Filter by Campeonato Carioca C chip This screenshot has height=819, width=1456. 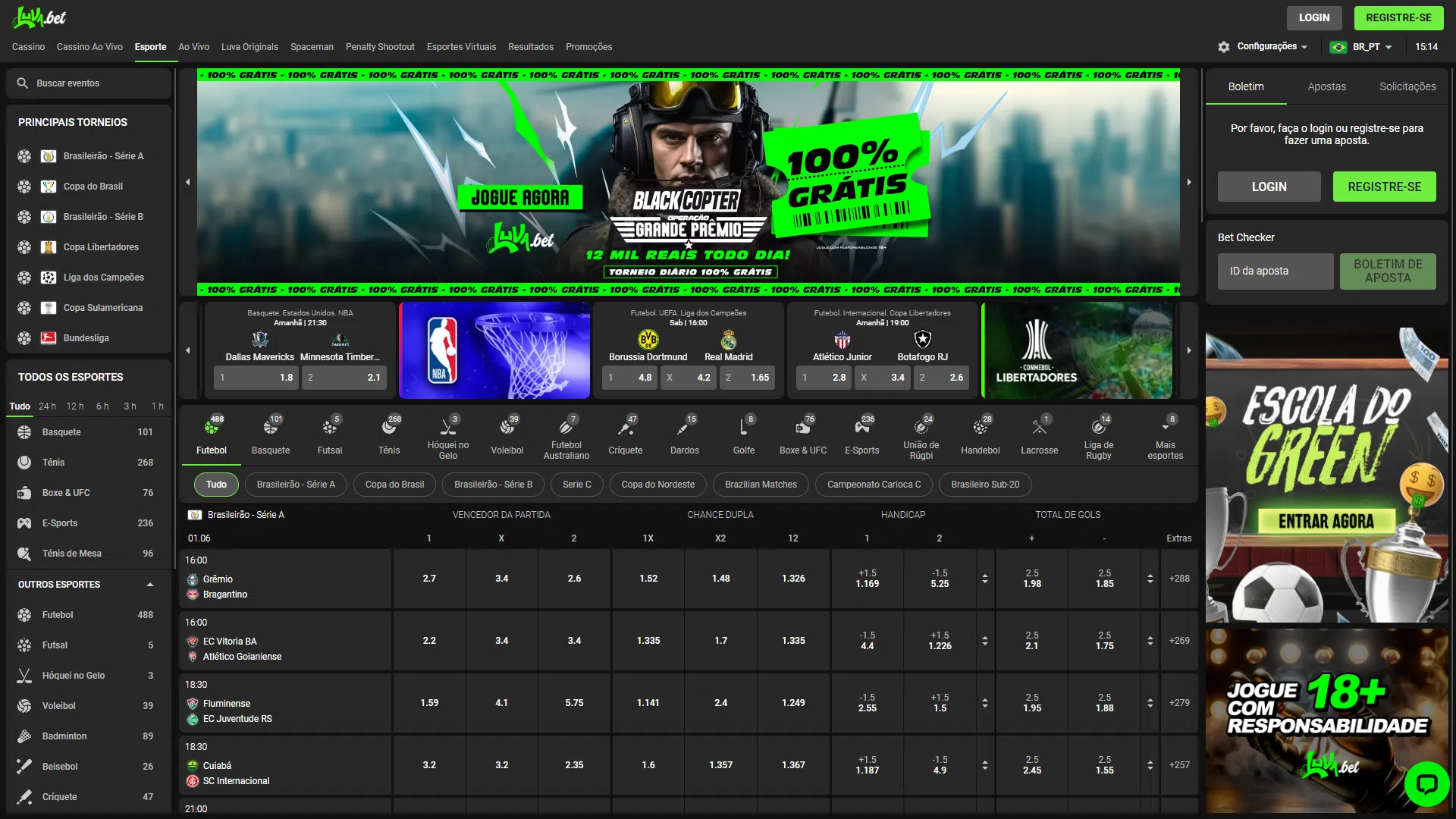pyautogui.click(x=874, y=485)
